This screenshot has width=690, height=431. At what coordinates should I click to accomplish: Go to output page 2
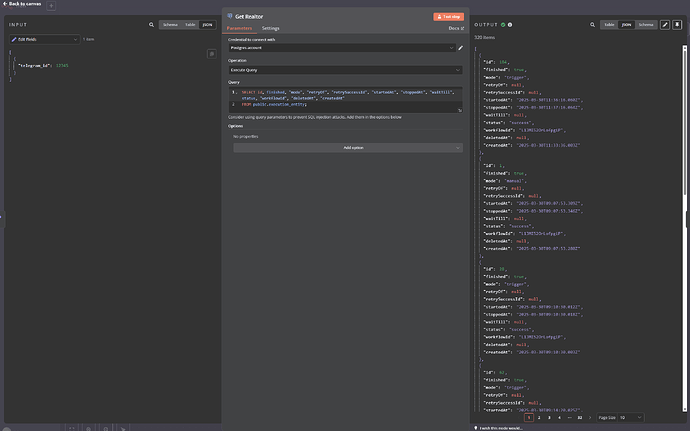click(x=539, y=417)
